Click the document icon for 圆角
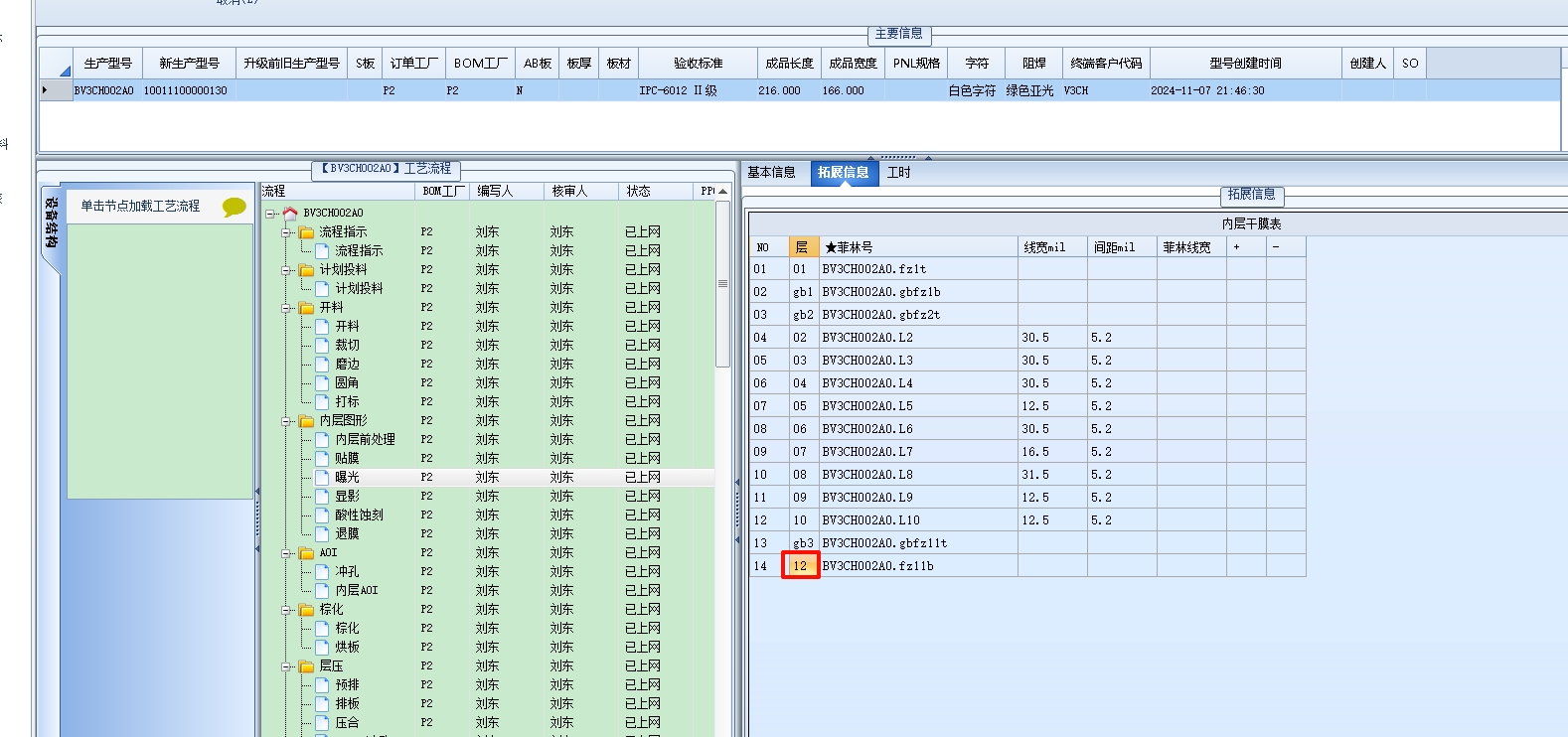 click(322, 382)
